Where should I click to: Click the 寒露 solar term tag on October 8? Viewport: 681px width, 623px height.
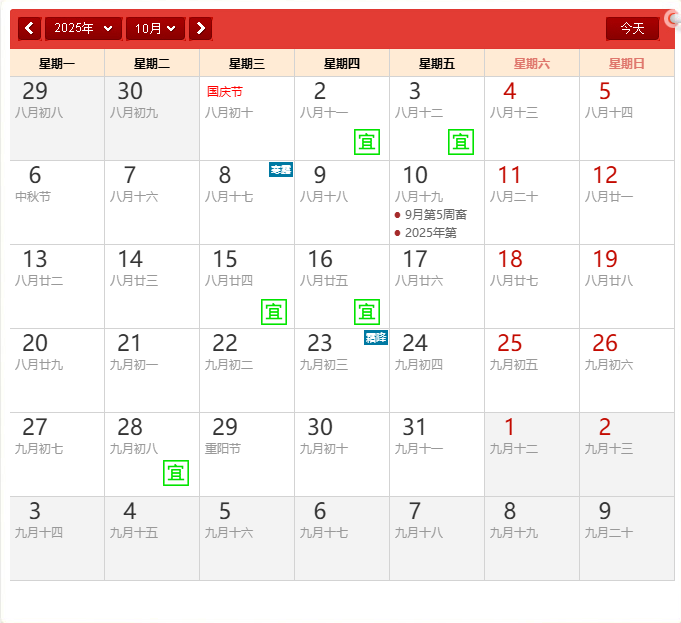280,170
